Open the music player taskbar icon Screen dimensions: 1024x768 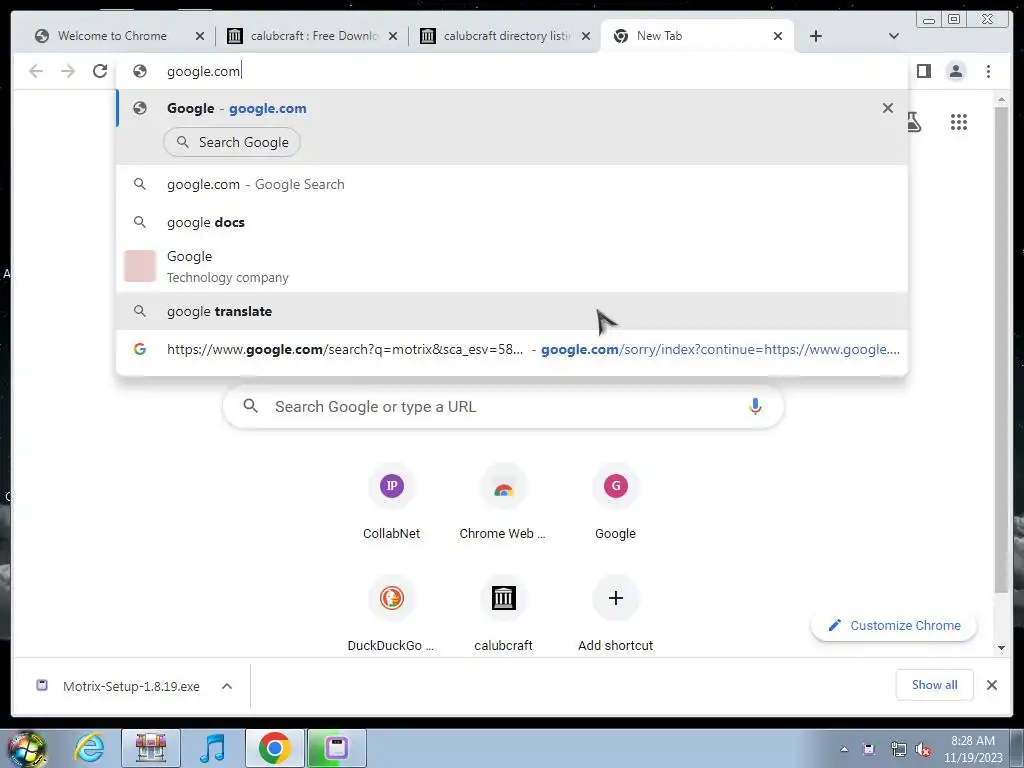[x=212, y=748]
